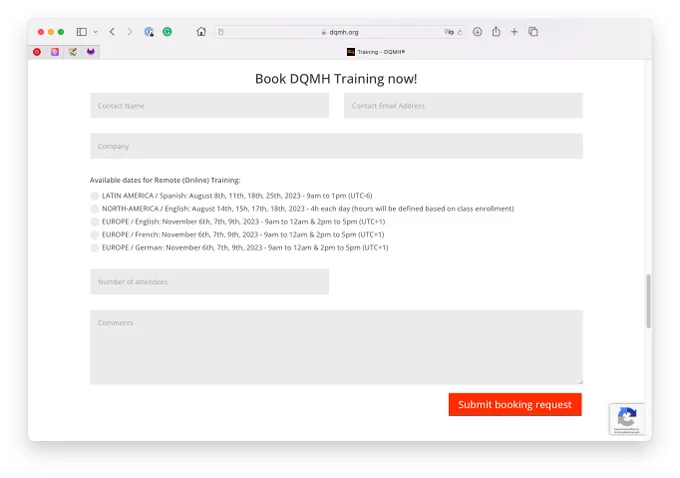Click the Book DQMH Training now! heading
The width and height of the screenshot is (680, 478).
[x=336, y=79]
